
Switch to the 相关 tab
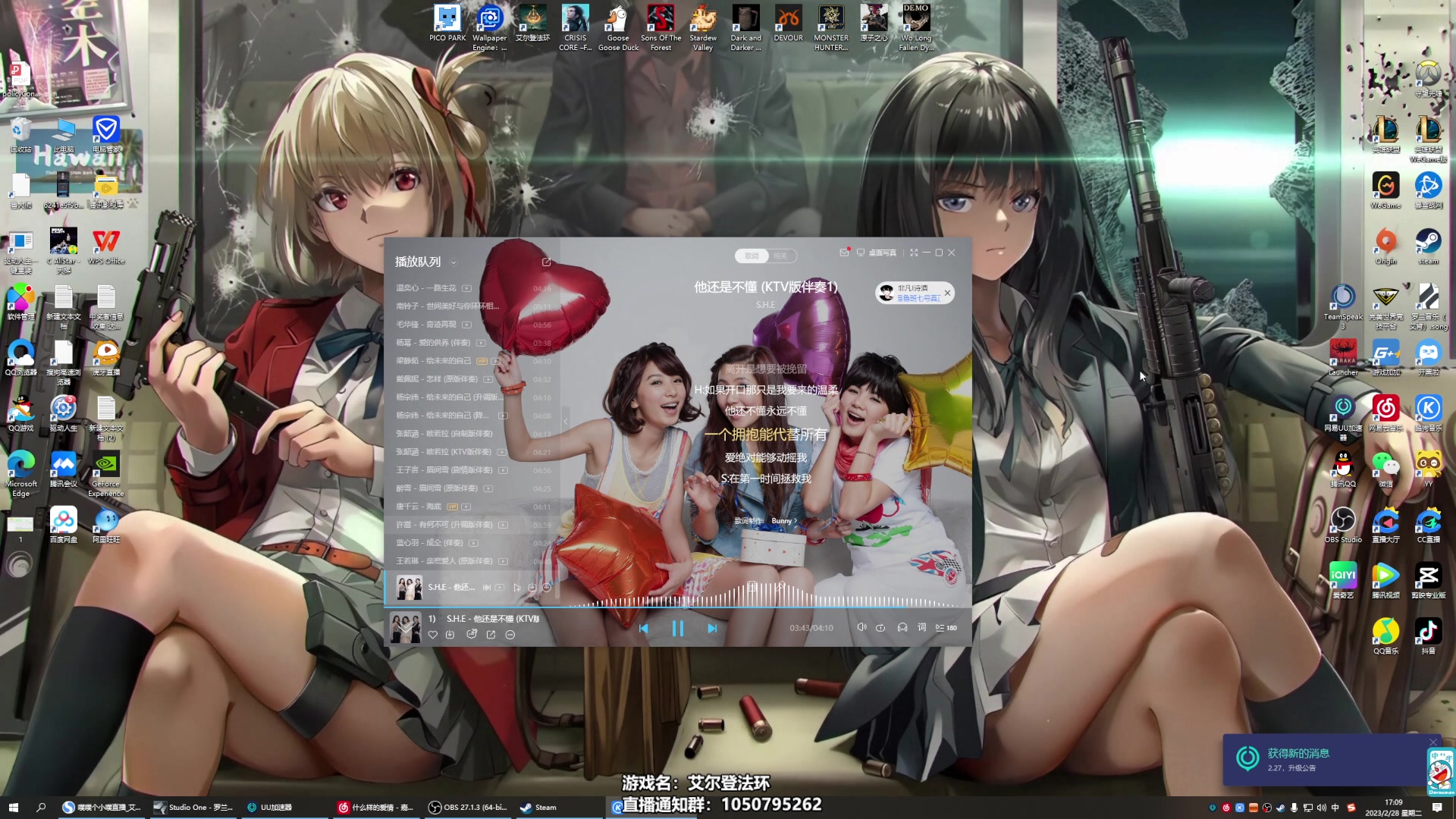(x=780, y=256)
